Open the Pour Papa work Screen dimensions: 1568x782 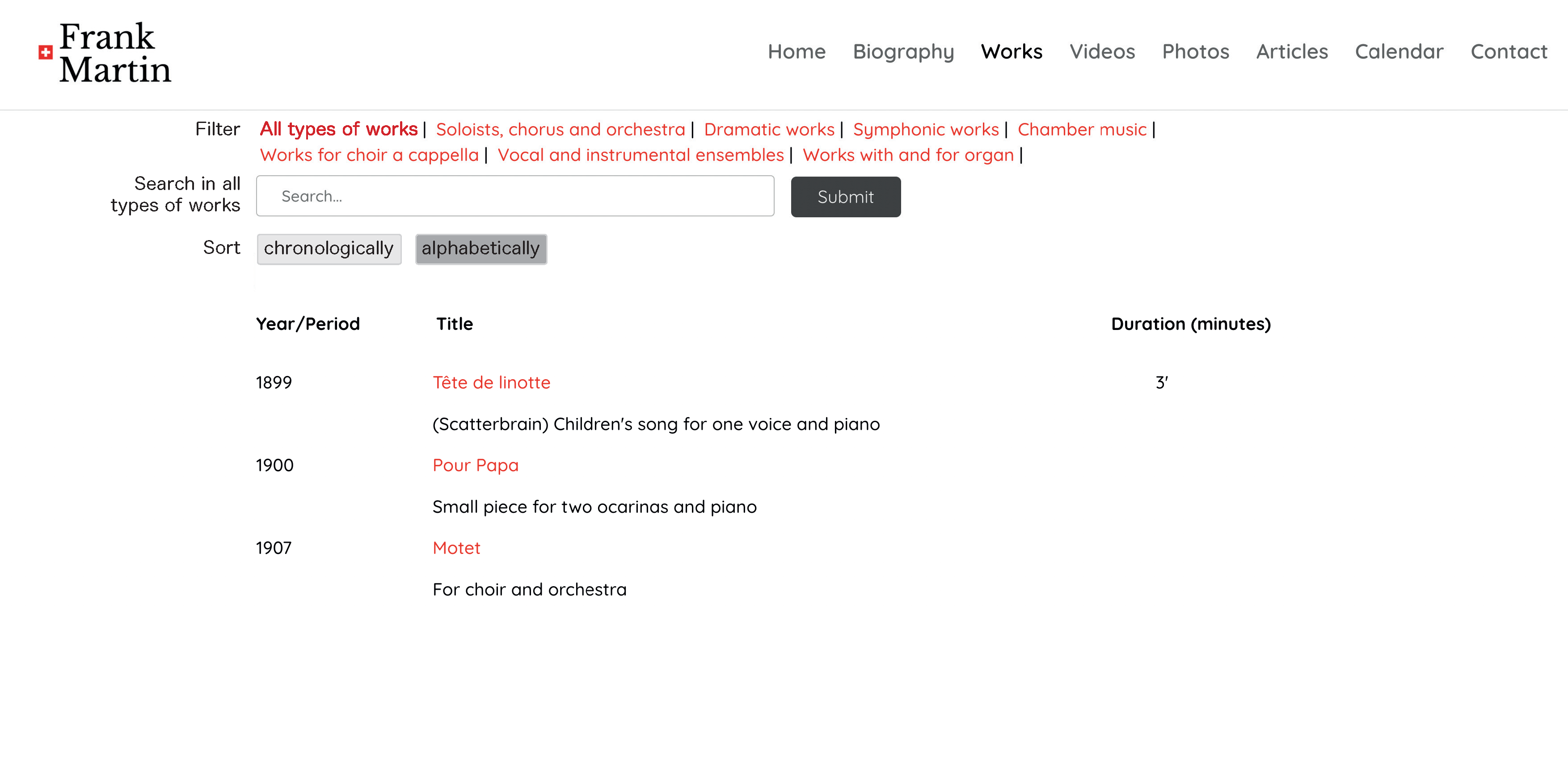tap(476, 465)
